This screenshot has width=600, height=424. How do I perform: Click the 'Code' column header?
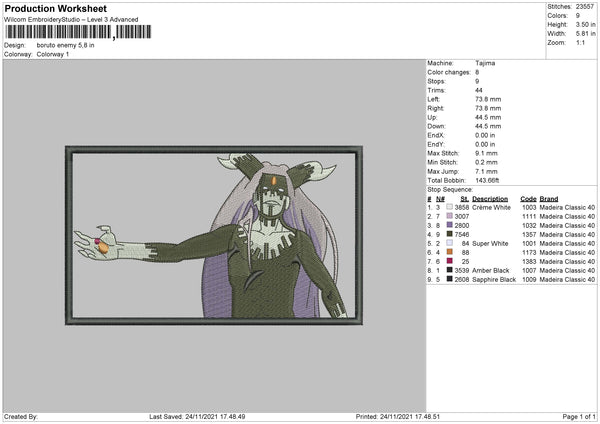click(528, 199)
